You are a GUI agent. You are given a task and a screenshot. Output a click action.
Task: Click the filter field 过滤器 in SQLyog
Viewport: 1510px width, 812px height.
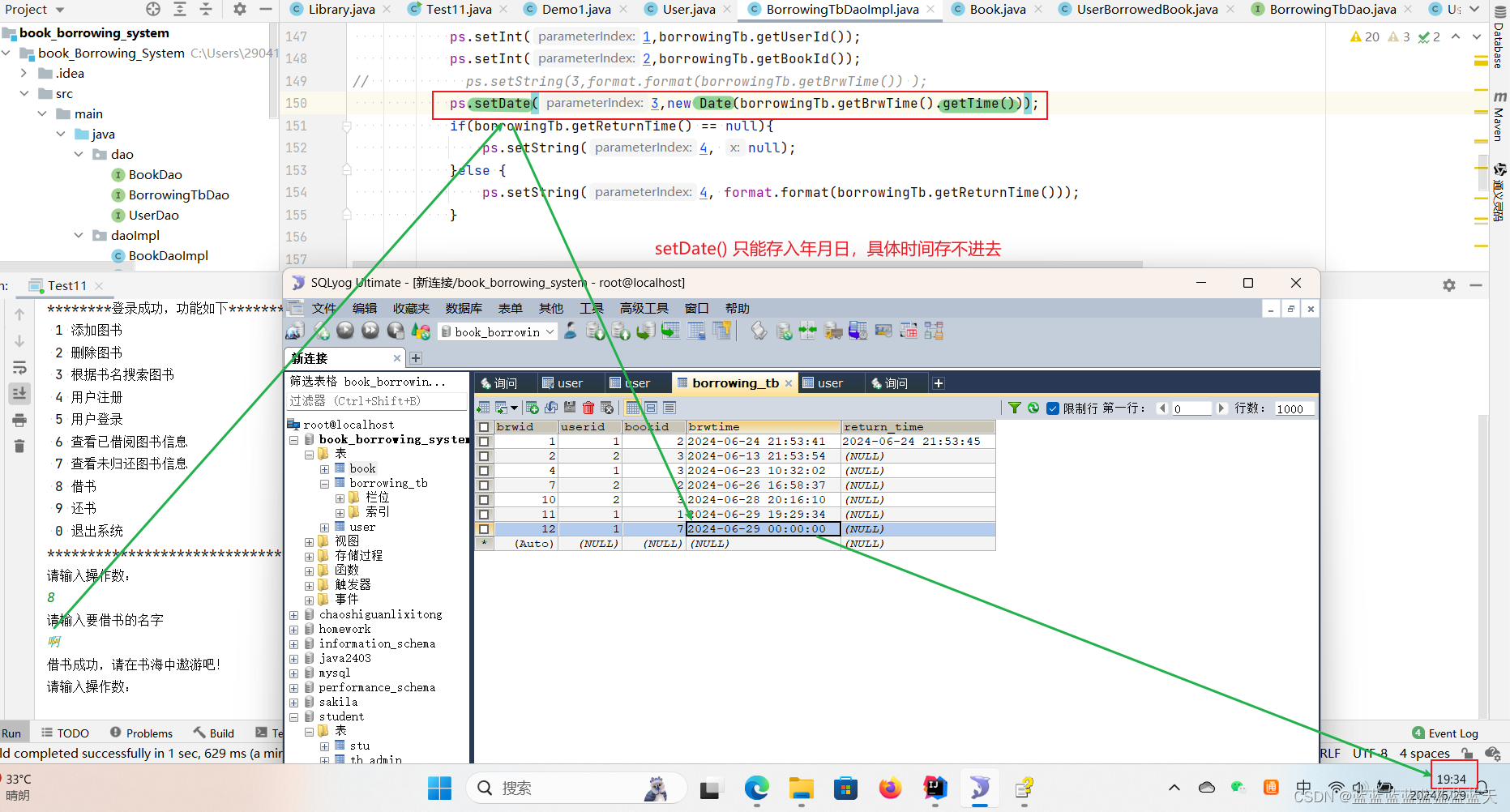[x=378, y=401]
